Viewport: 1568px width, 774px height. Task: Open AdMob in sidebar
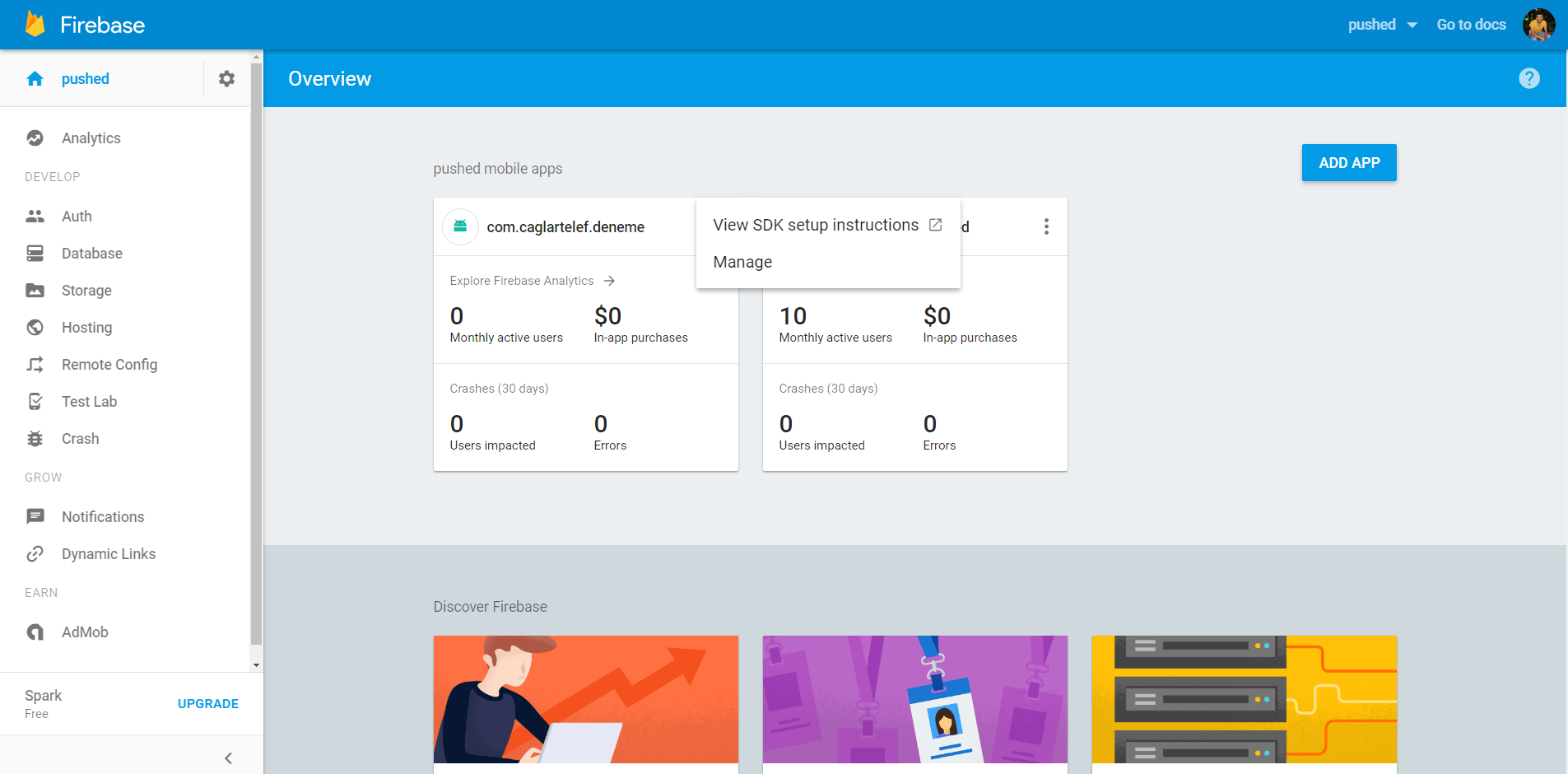click(85, 632)
